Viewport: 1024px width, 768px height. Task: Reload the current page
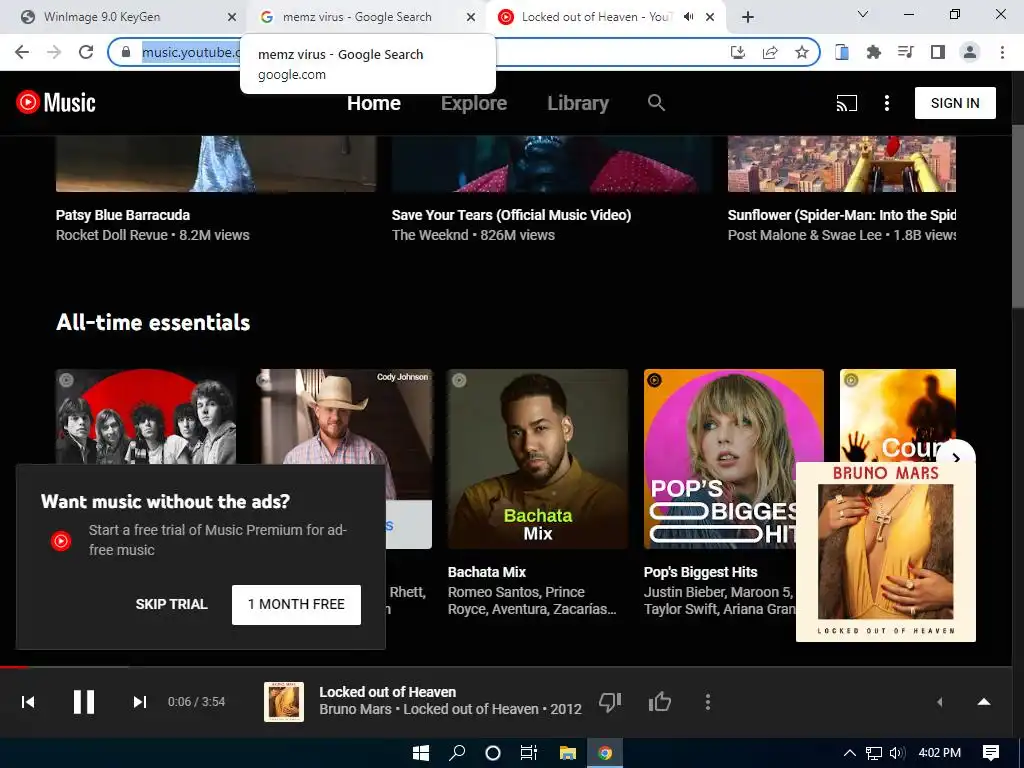click(x=86, y=52)
